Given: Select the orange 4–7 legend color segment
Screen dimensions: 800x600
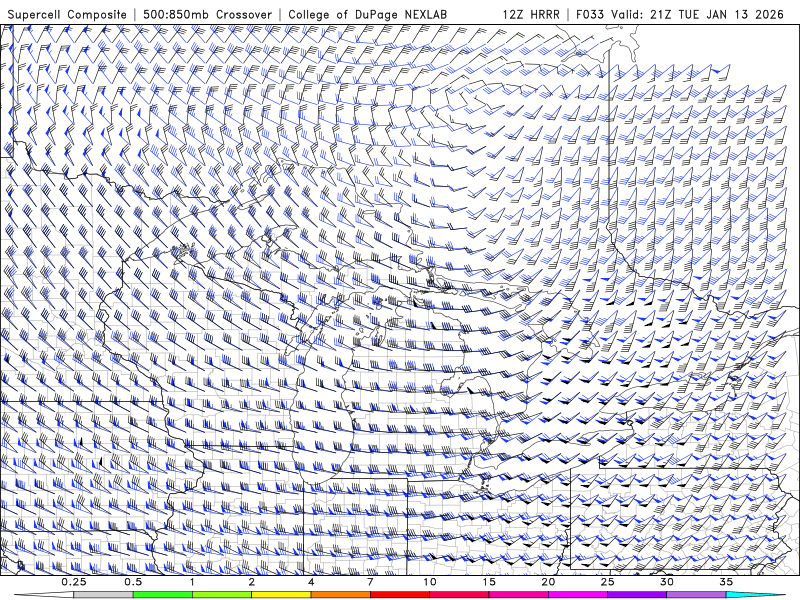Looking at the screenshot, I should tap(340, 595).
